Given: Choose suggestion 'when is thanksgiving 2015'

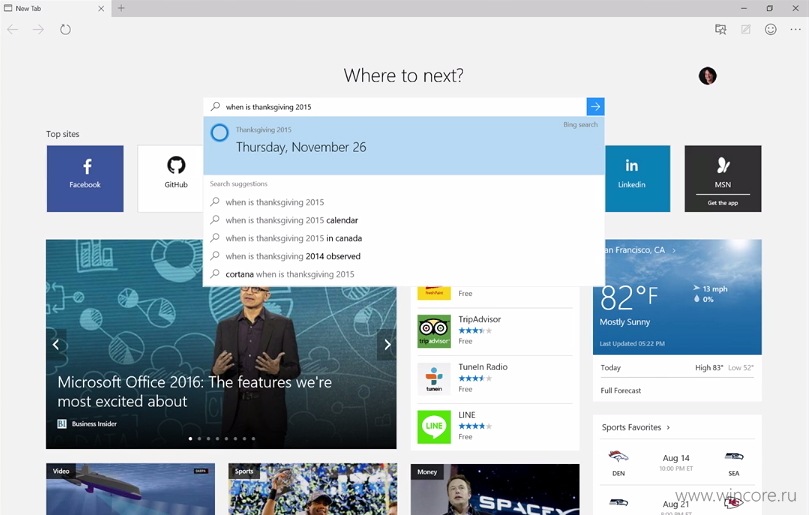Looking at the screenshot, I should 404,202.
